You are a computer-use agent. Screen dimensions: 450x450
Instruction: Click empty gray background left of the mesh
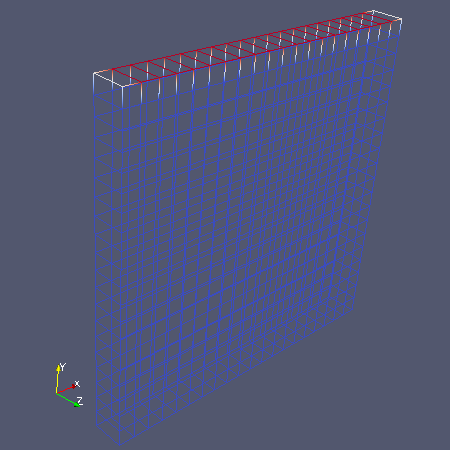(43, 217)
